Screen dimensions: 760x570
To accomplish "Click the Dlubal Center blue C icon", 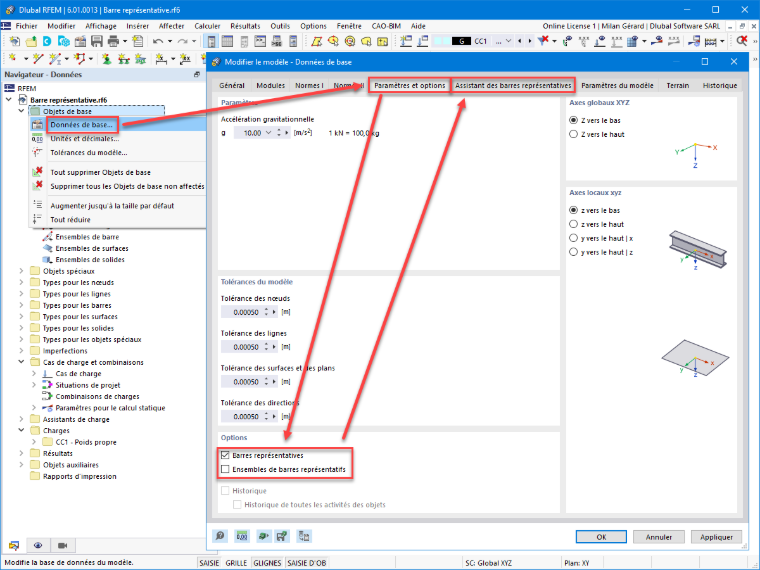I will click(47, 41).
